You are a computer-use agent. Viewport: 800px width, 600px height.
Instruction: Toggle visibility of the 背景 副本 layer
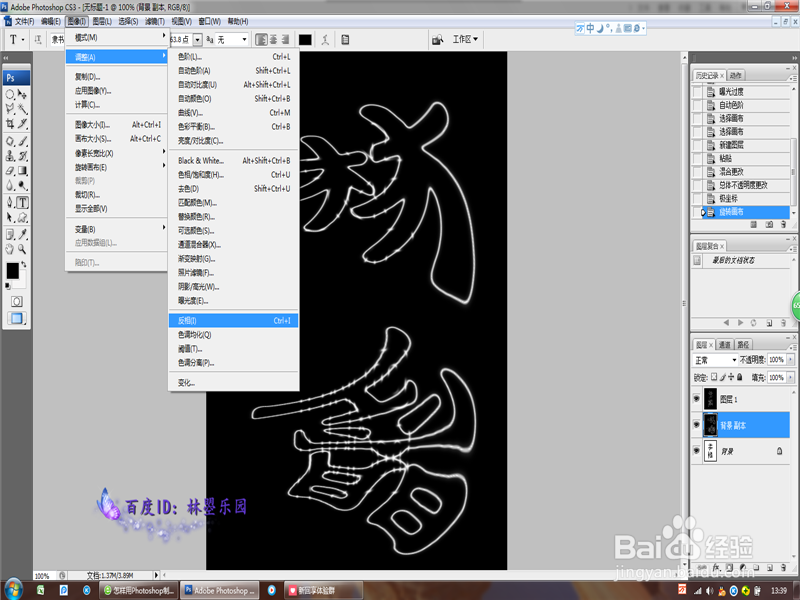697,424
